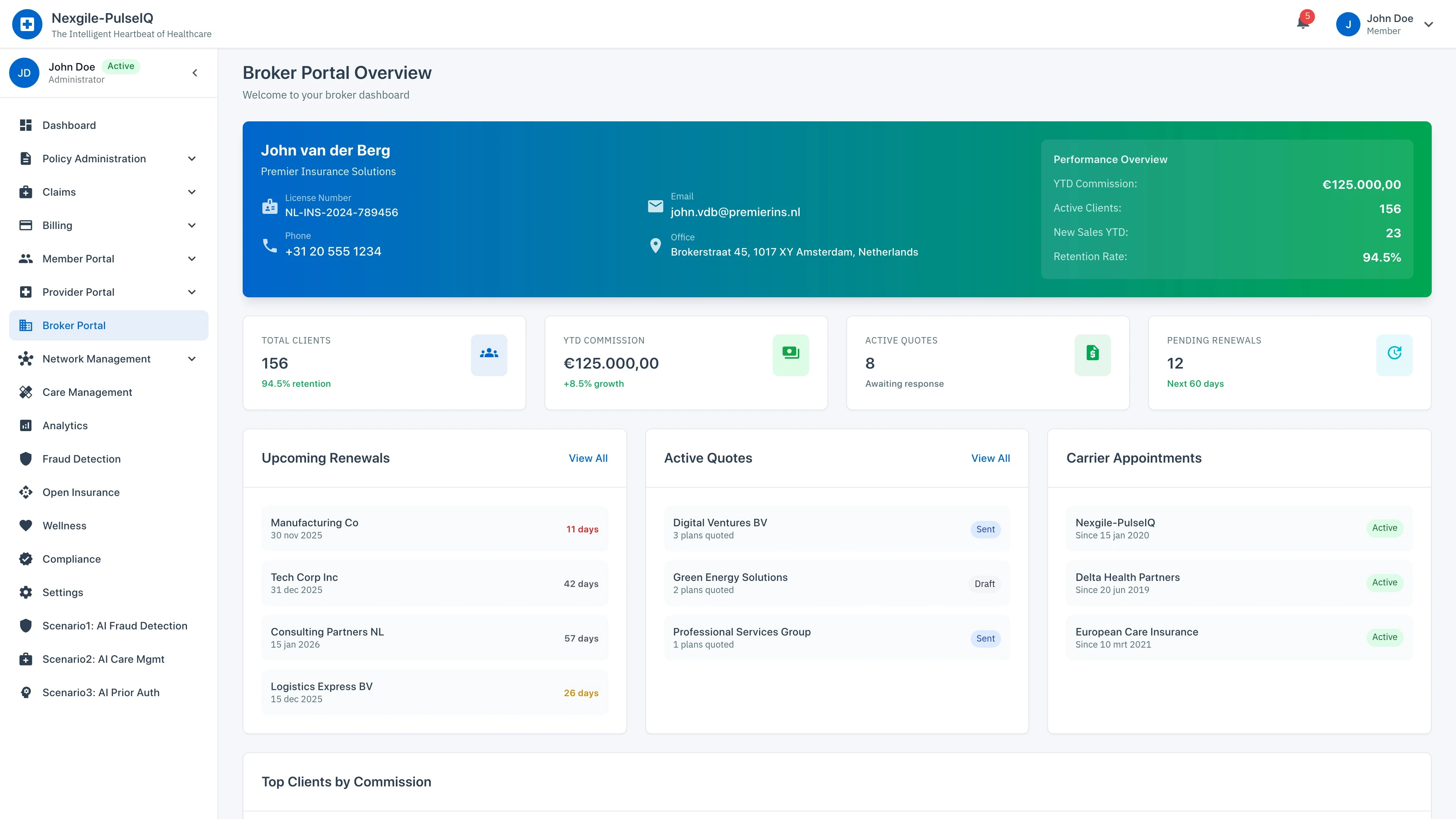Open Settings from the sidebar
This screenshot has width=1456, height=819.
coord(26,592)
